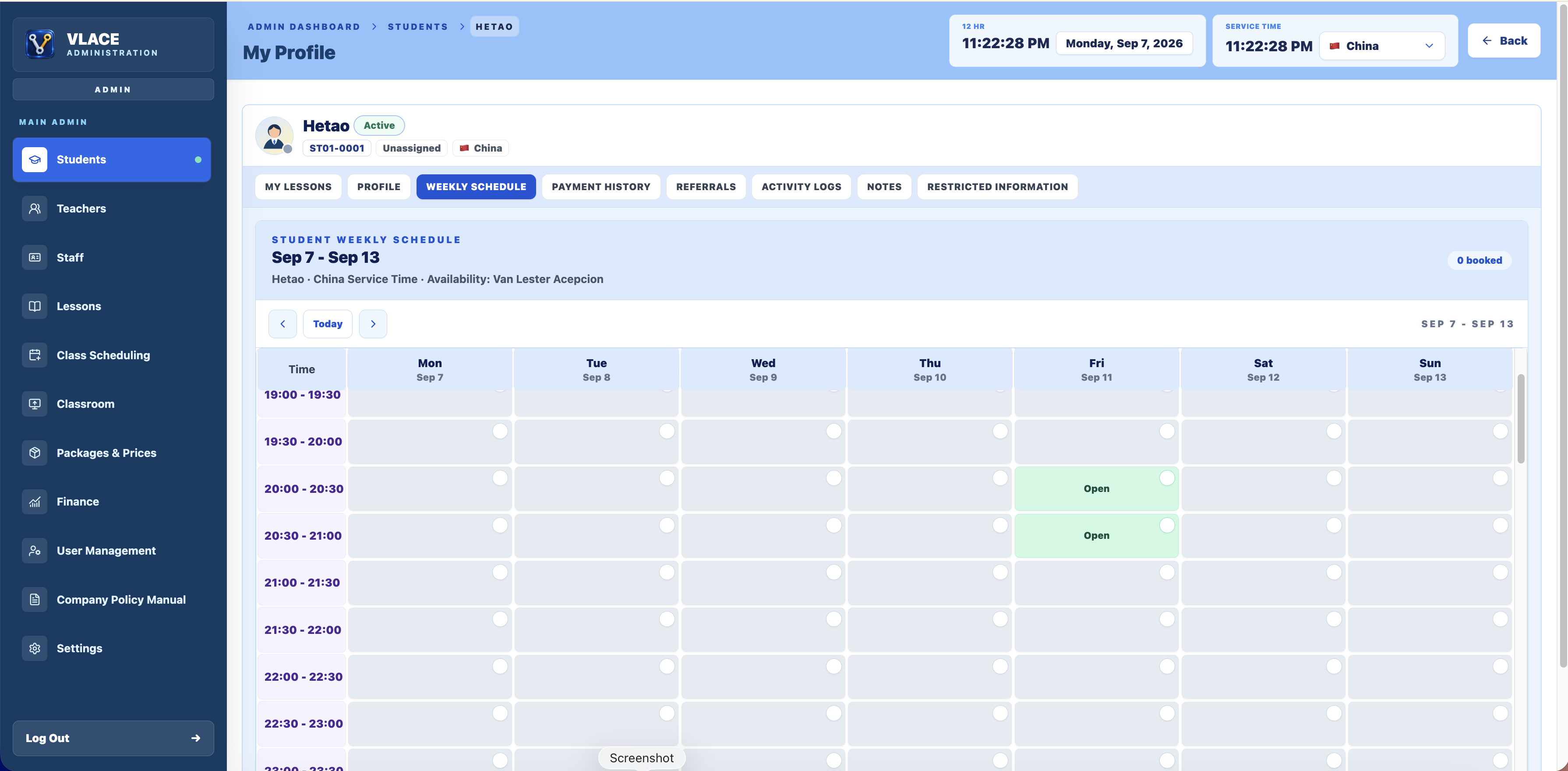Go to the next week with right chevron
This screenshot has width=1568, height=771.
coord(373,324)
